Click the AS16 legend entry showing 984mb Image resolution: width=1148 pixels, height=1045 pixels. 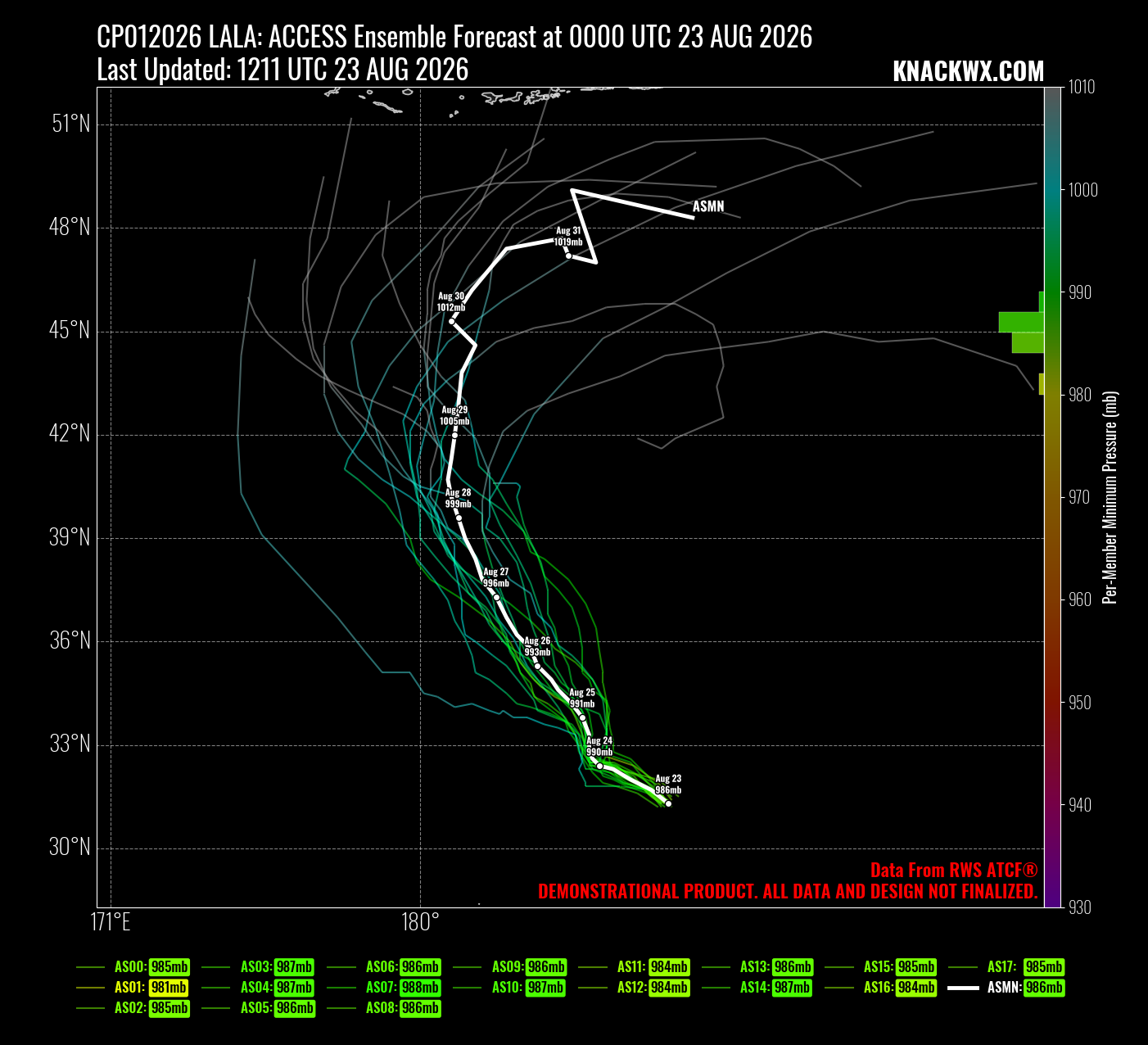click(881, 988)
